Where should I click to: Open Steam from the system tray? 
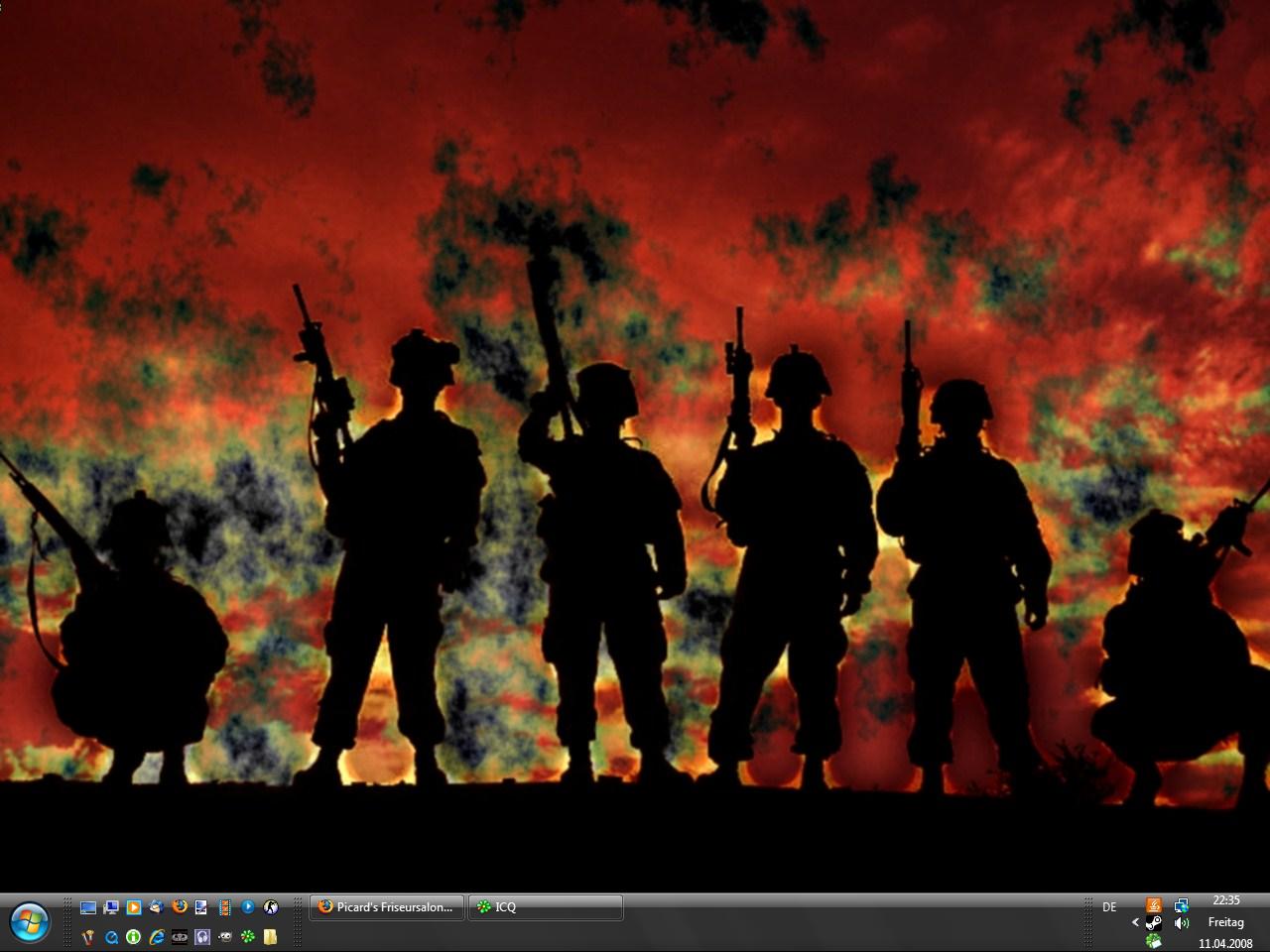[1154, 923]
